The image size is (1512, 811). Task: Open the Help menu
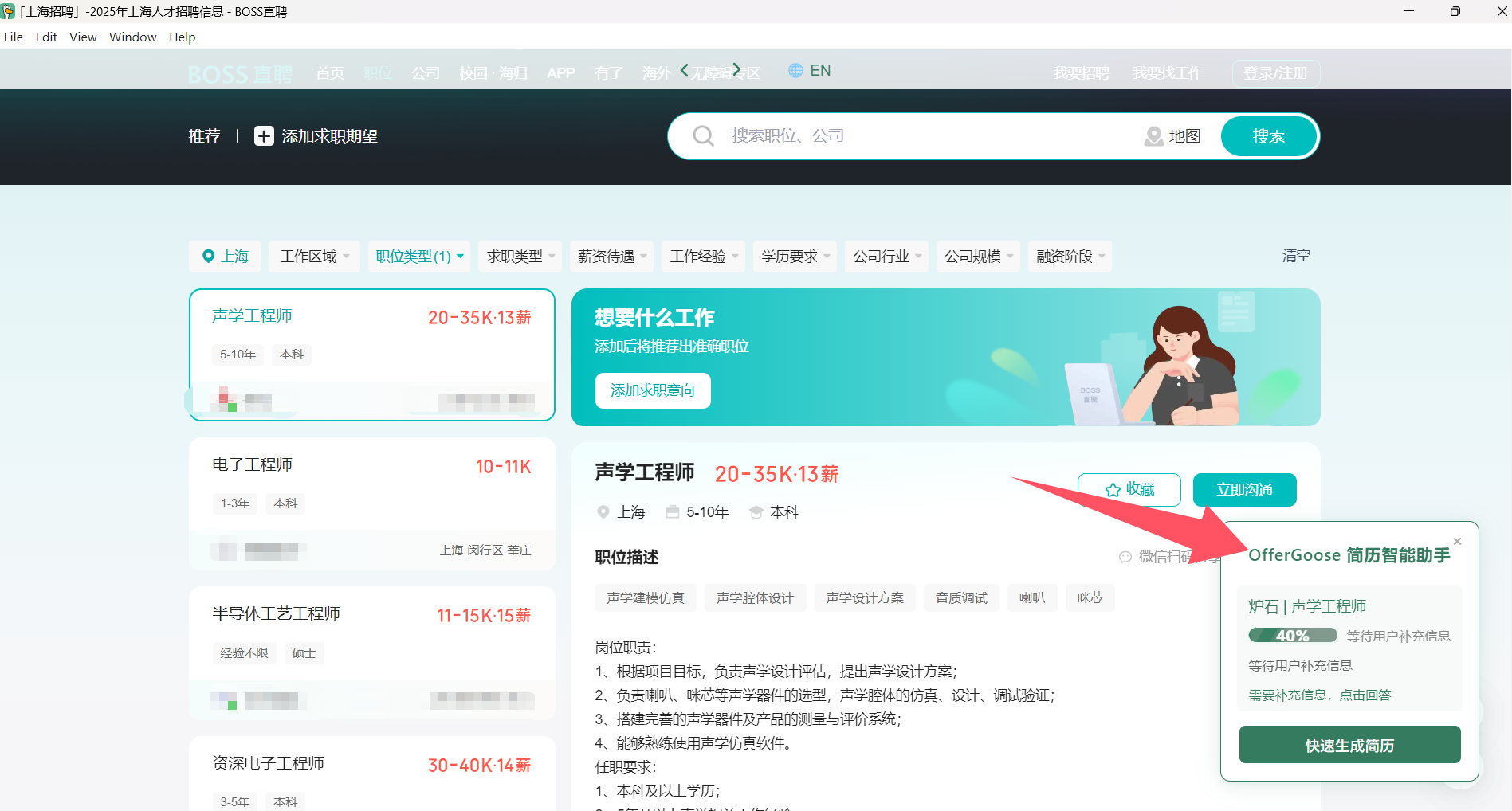click(x=183, y=37)
